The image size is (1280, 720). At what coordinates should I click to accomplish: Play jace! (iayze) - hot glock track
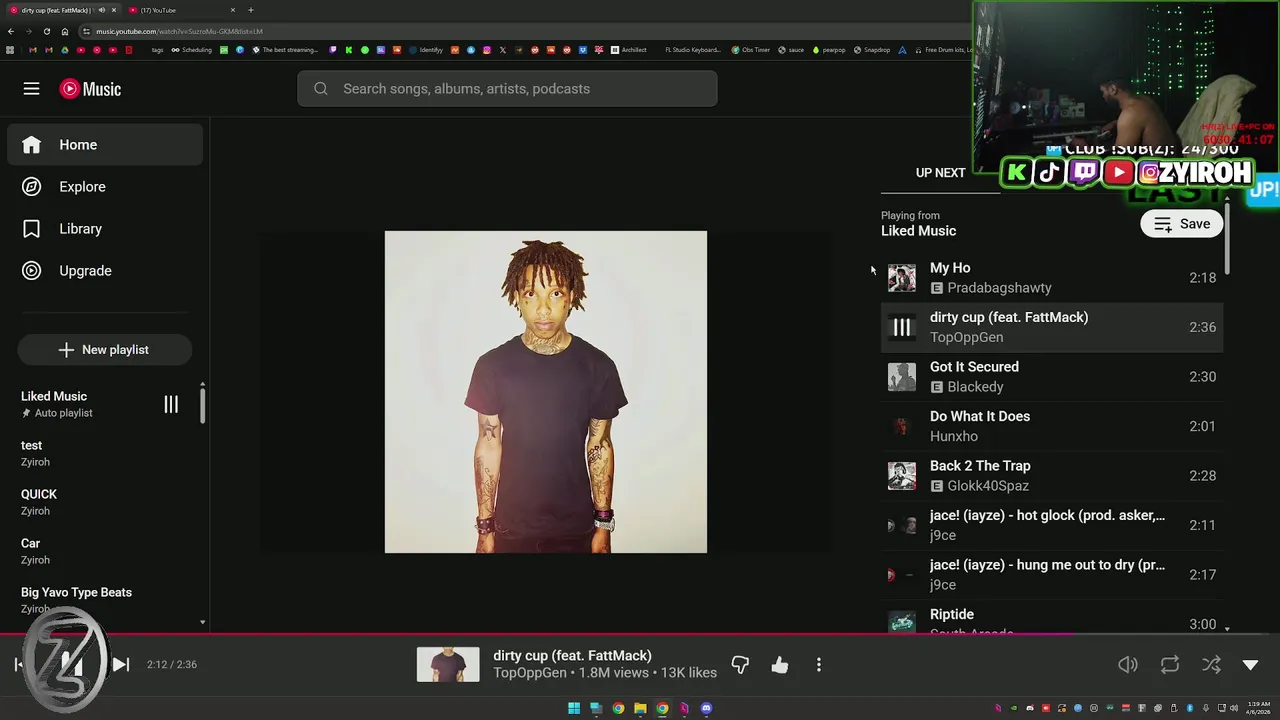1052,525
